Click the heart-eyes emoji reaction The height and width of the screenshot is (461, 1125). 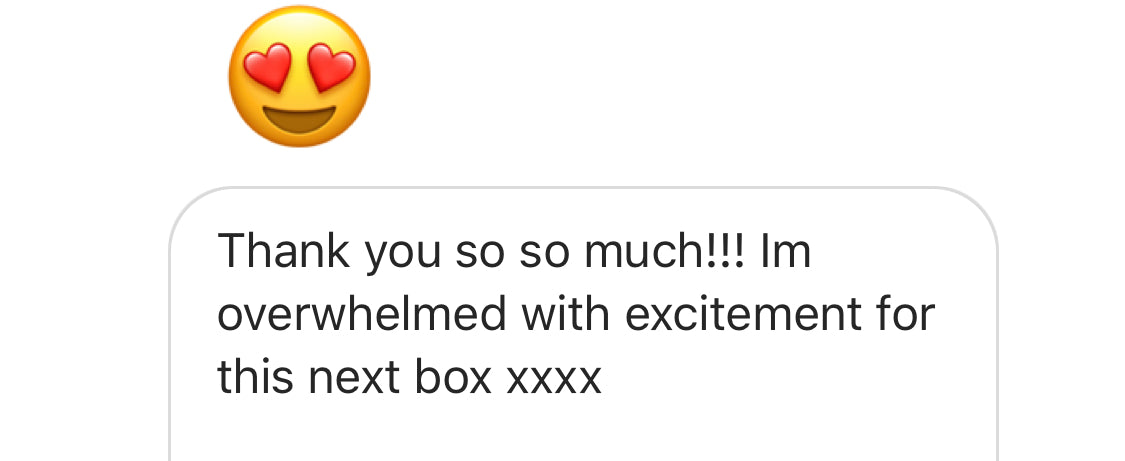coord(299,75)
